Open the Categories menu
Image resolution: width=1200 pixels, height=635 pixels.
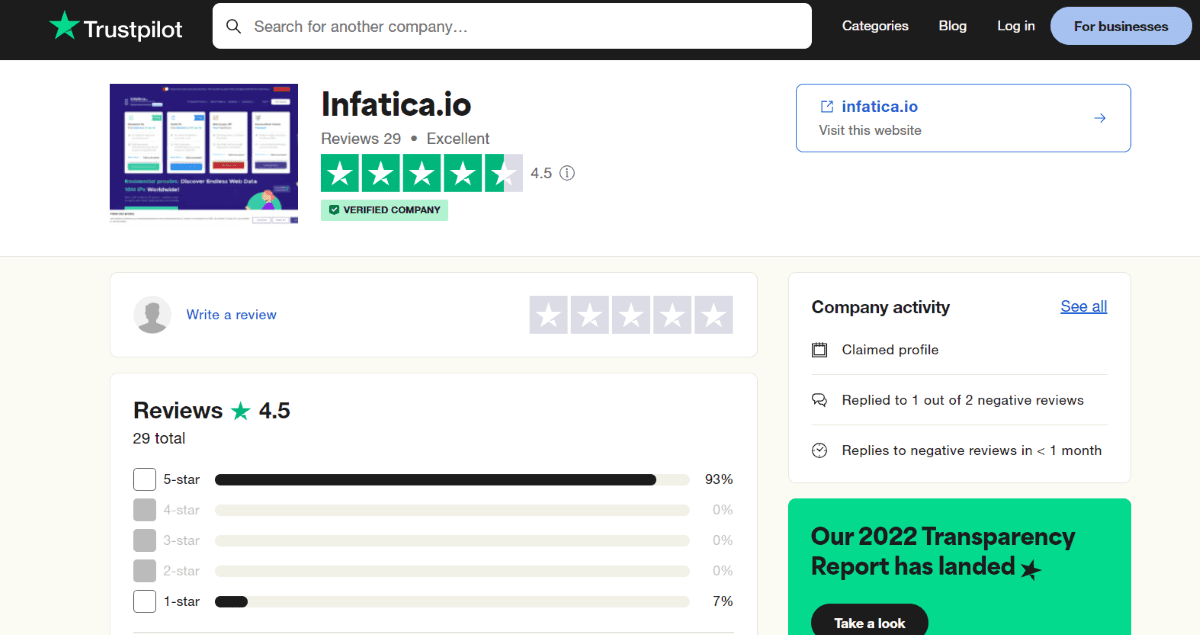[875, 26]
